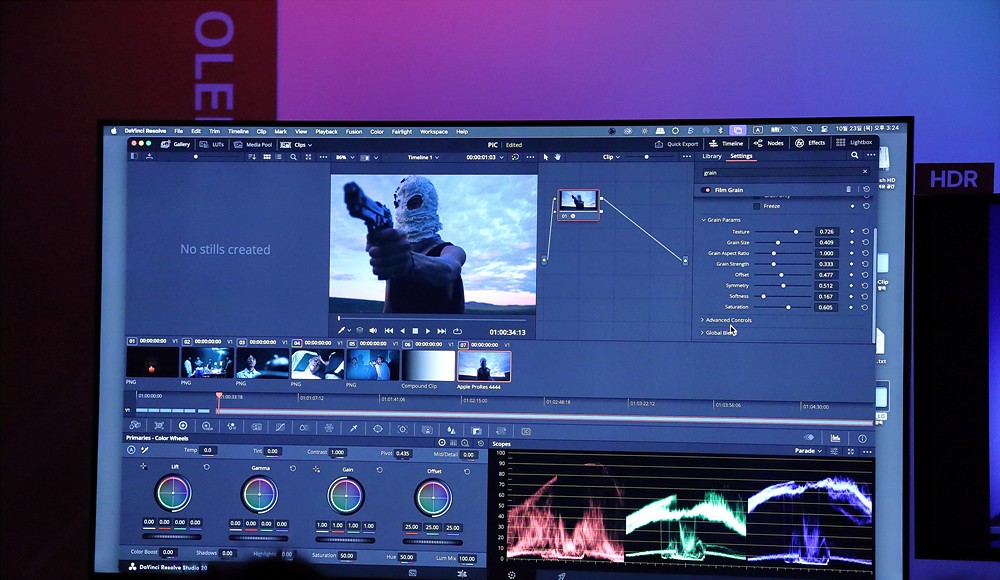Click the Quick Export button
Image resolution: width=1000 pixels, height=580 pixels.
[x=678, y=143]
